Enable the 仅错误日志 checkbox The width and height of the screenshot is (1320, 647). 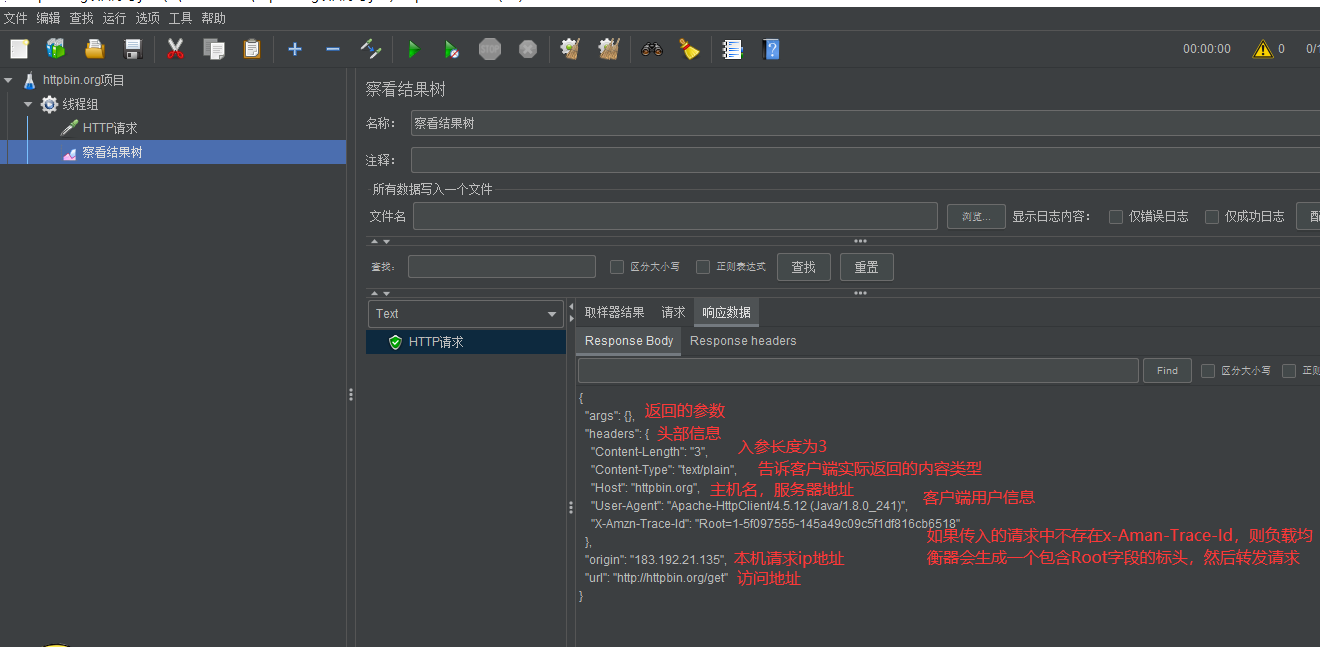(1115, 216)
